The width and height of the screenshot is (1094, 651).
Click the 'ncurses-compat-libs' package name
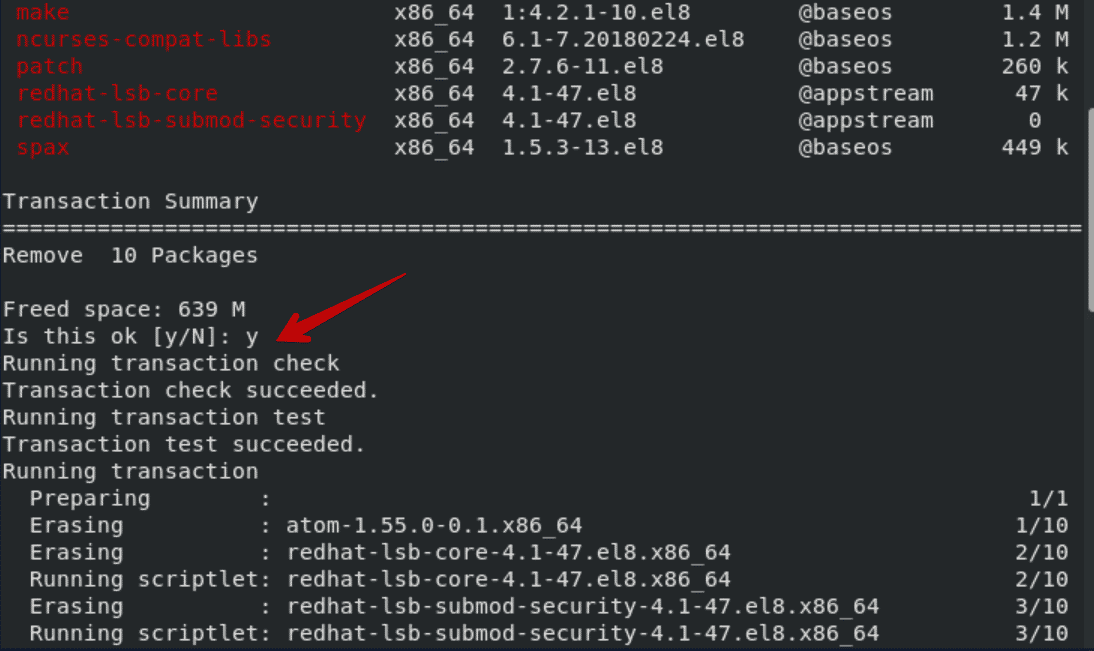click(144, 39)
